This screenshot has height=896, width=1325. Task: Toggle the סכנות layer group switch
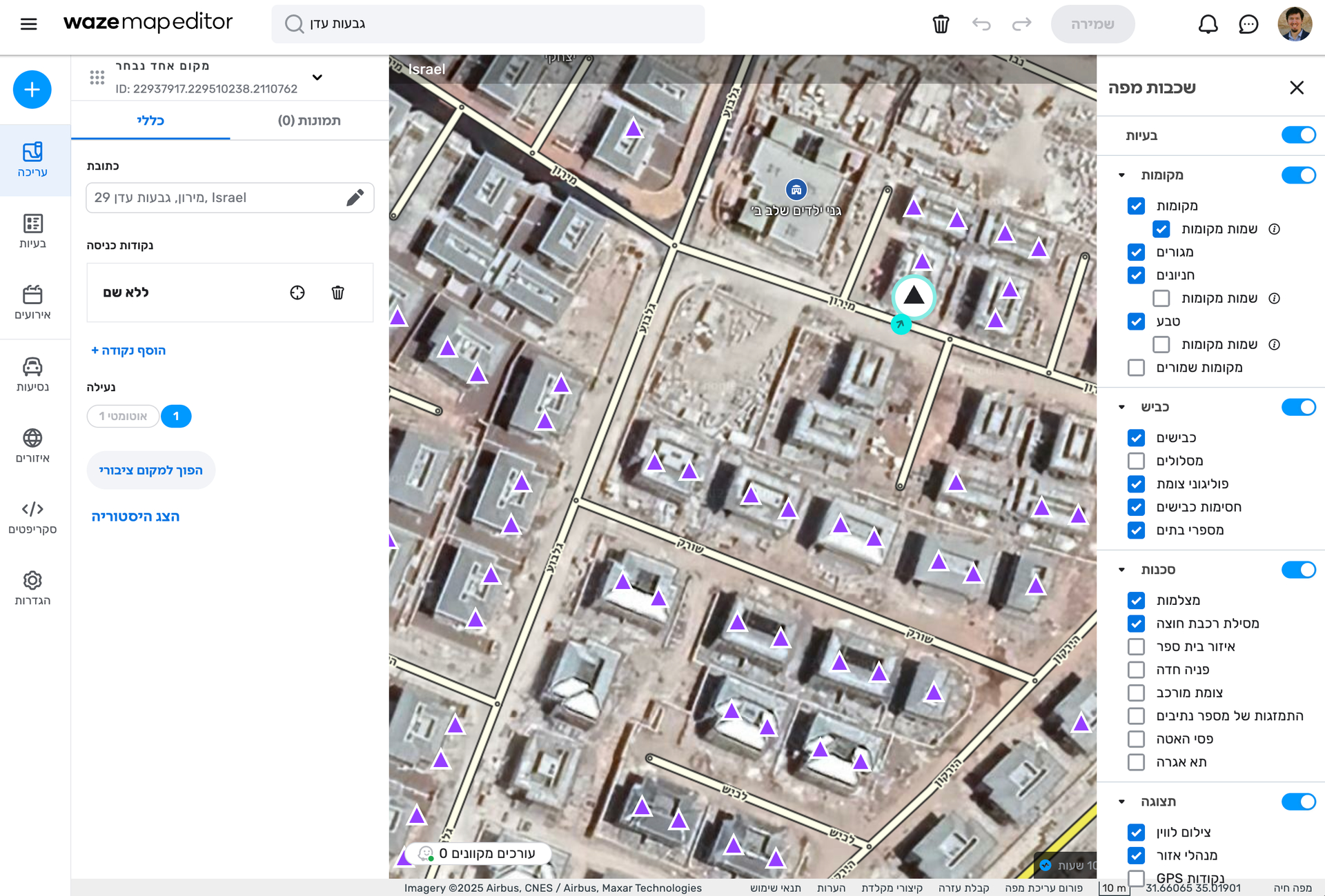tap(1299, 570)
